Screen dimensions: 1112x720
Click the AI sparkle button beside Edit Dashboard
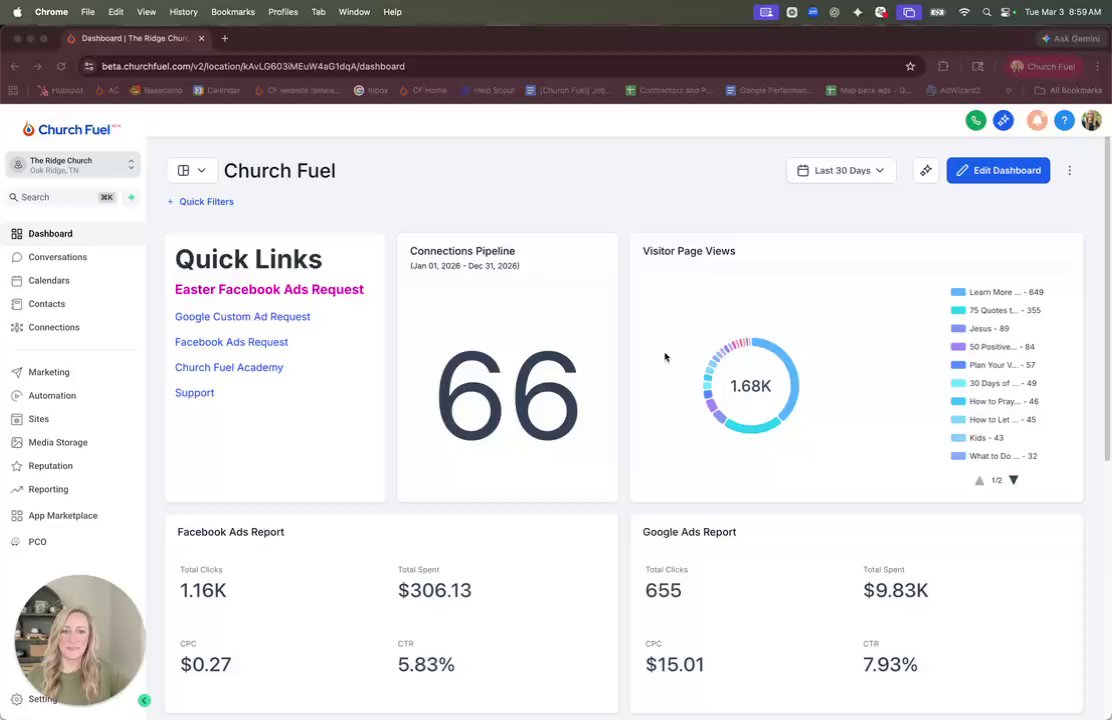tap(925, 170)
